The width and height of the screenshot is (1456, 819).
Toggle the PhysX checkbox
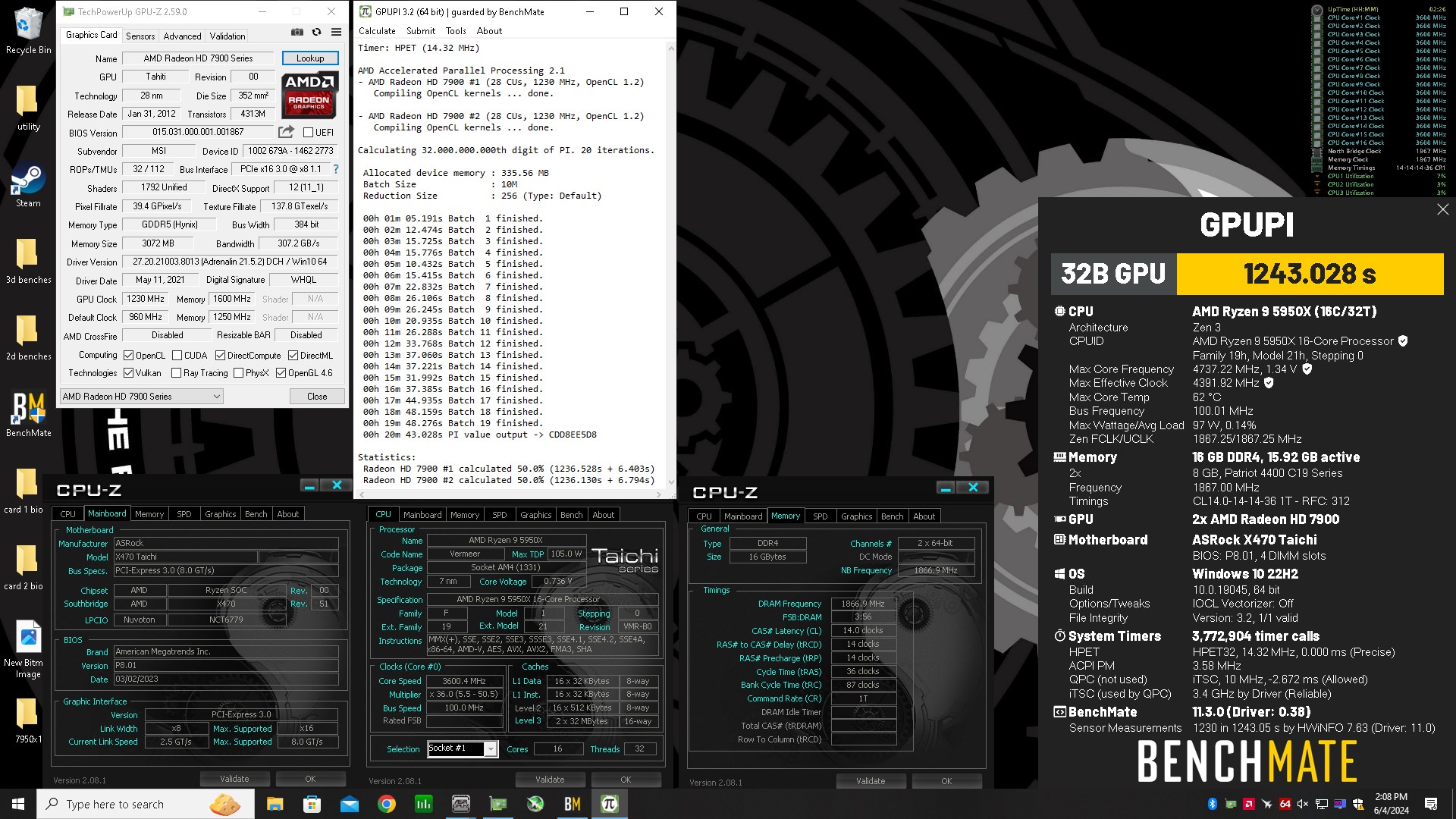click(238, 372)
